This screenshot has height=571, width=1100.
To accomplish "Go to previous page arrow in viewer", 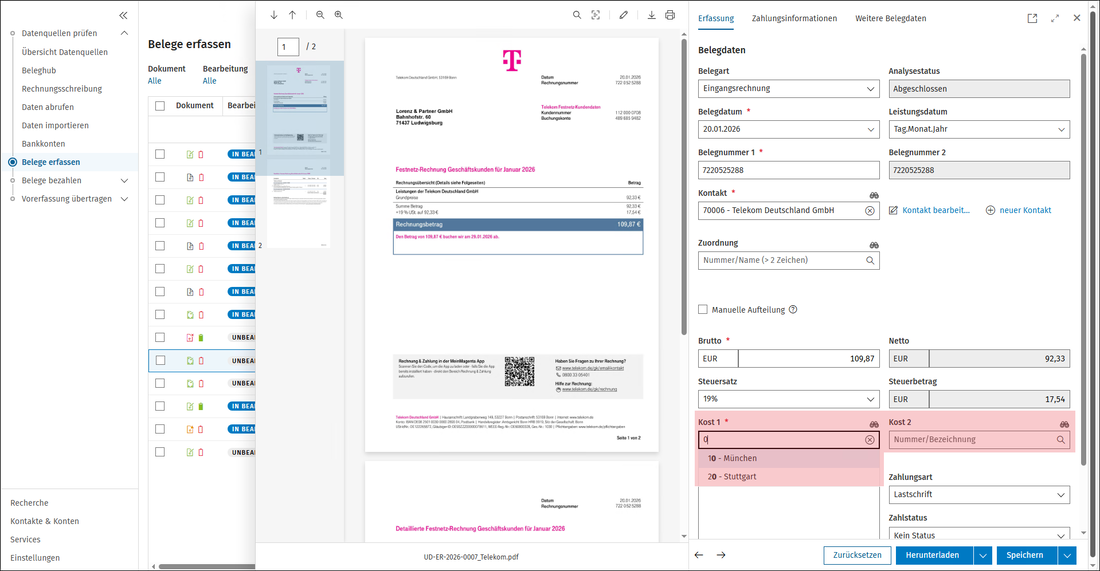I will coord(293,15).
